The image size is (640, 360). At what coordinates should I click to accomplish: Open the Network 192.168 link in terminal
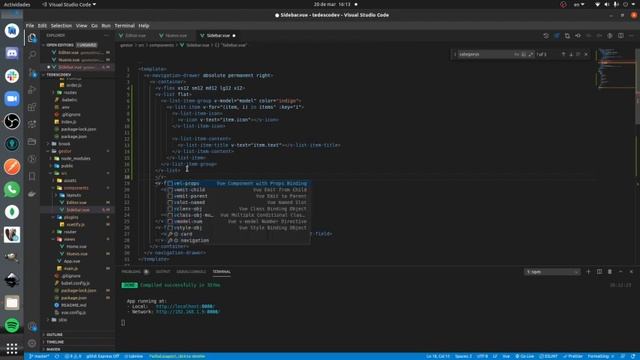click(188, 312)
